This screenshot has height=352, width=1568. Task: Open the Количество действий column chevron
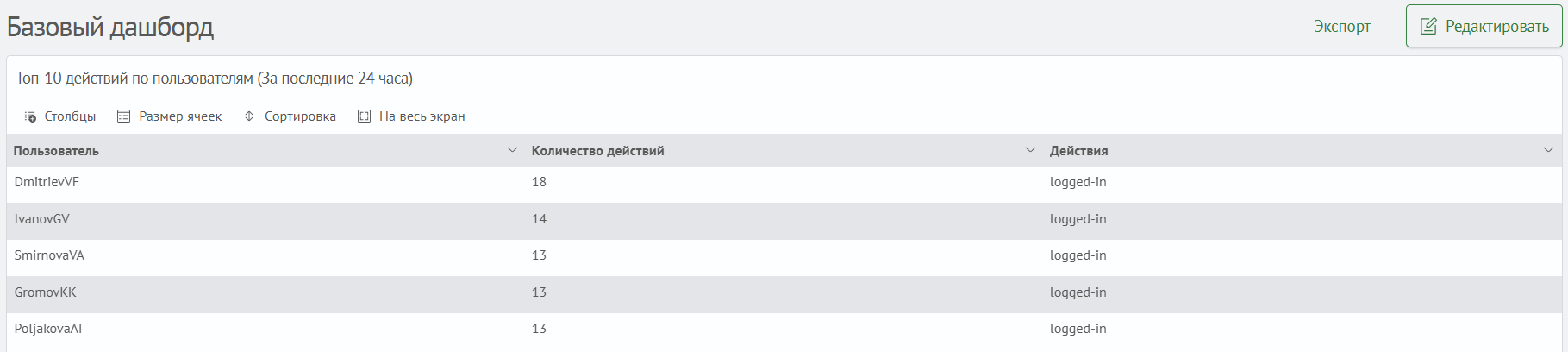[1030, 150]
